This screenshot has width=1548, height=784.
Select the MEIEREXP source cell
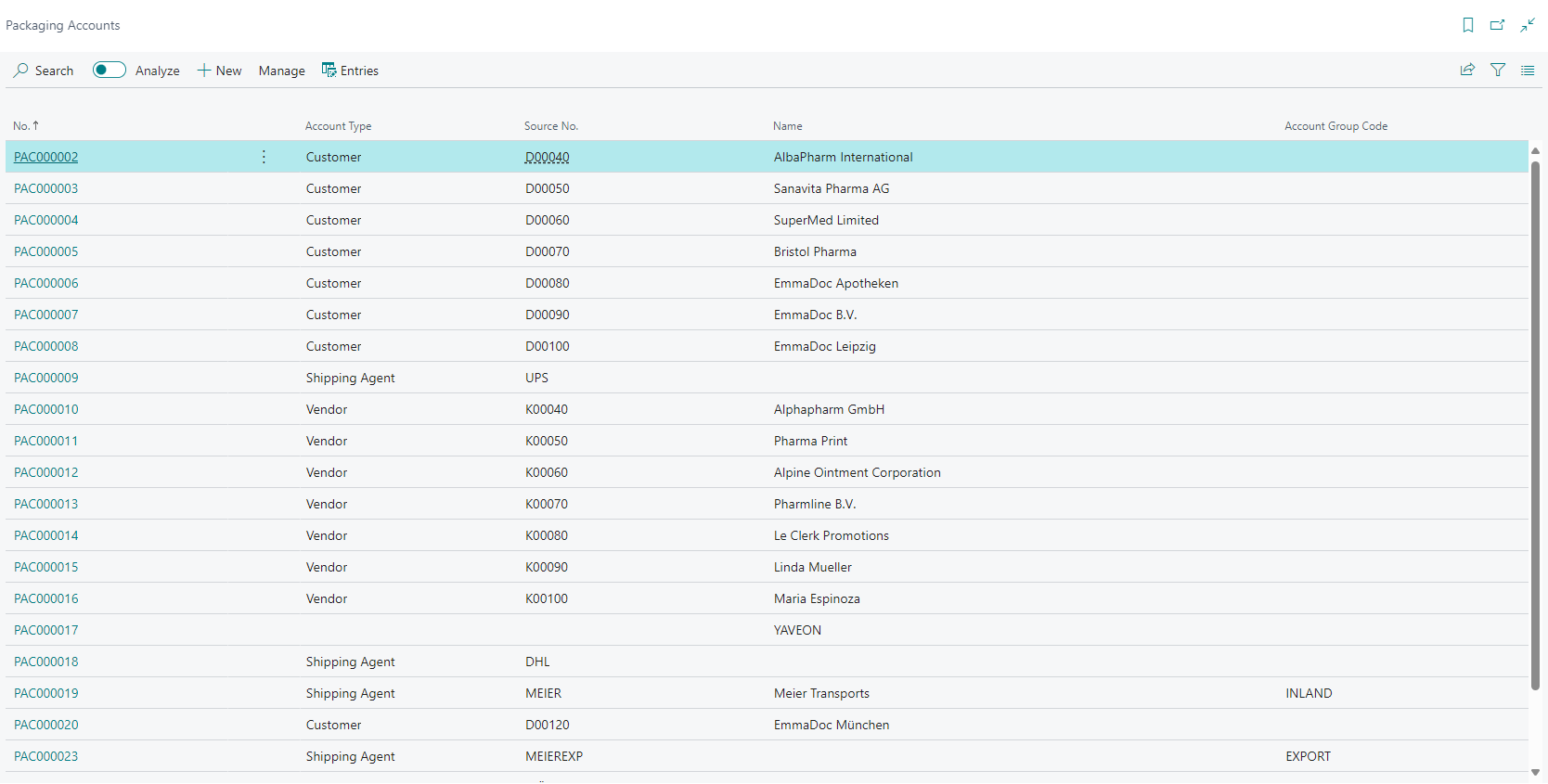pyautogui.click(x=554, y=756)
